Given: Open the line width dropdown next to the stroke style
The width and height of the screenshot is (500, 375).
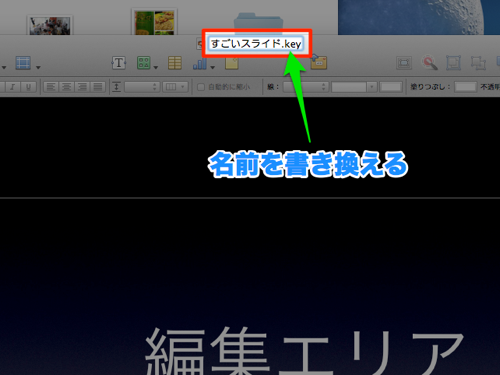Looking at the screenshot, I should pos(354,87).
